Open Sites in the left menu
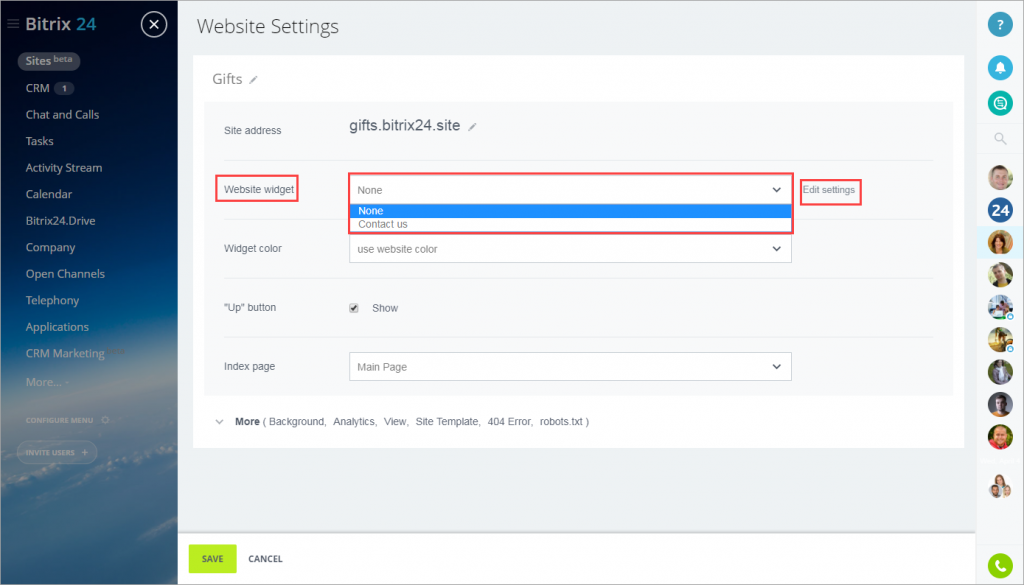Image resolution: width=1024 pixels, height=585 pixels. coord(49,61)
